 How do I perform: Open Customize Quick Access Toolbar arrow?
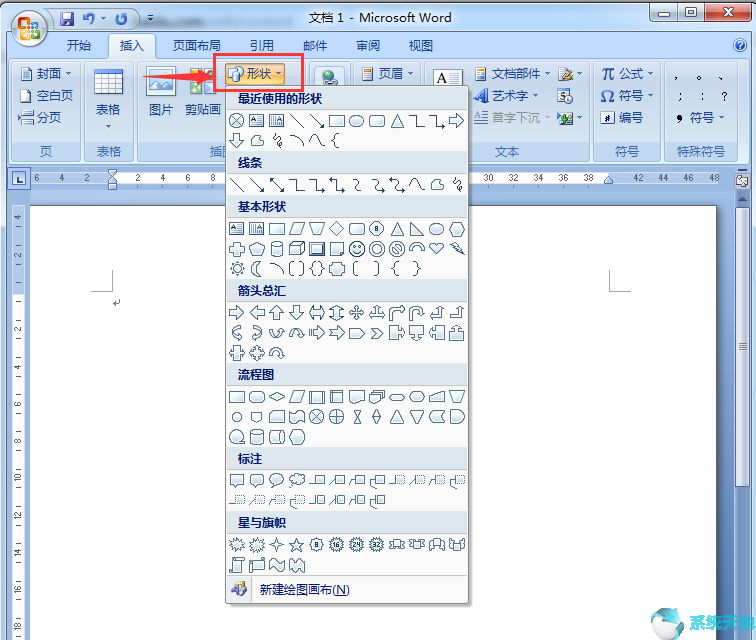click(x=150, y=19)
